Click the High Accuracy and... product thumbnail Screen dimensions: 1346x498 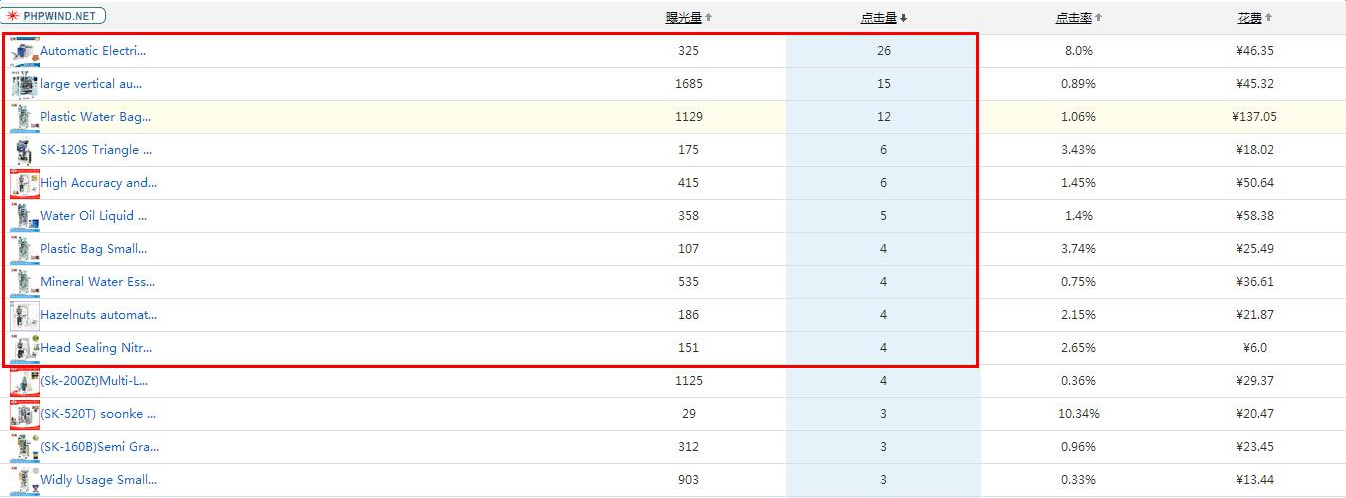coord(24,183)
